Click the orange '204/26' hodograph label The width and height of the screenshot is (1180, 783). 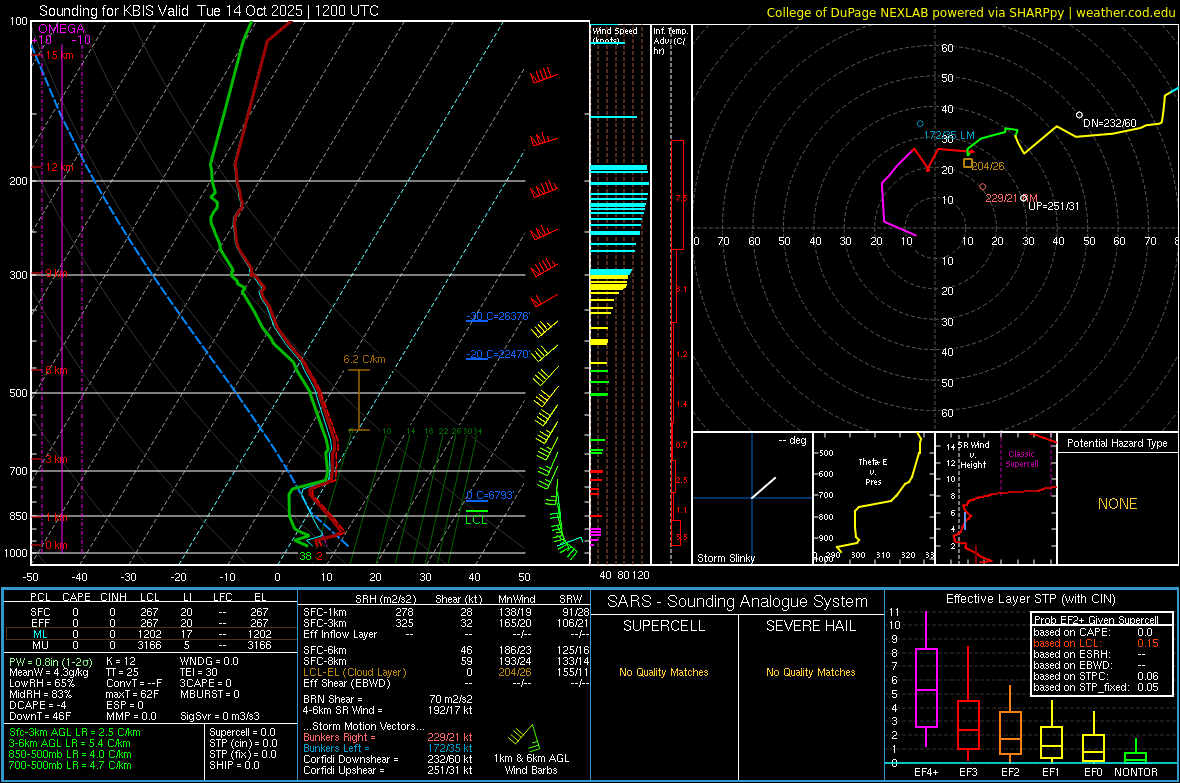(987, 166)
